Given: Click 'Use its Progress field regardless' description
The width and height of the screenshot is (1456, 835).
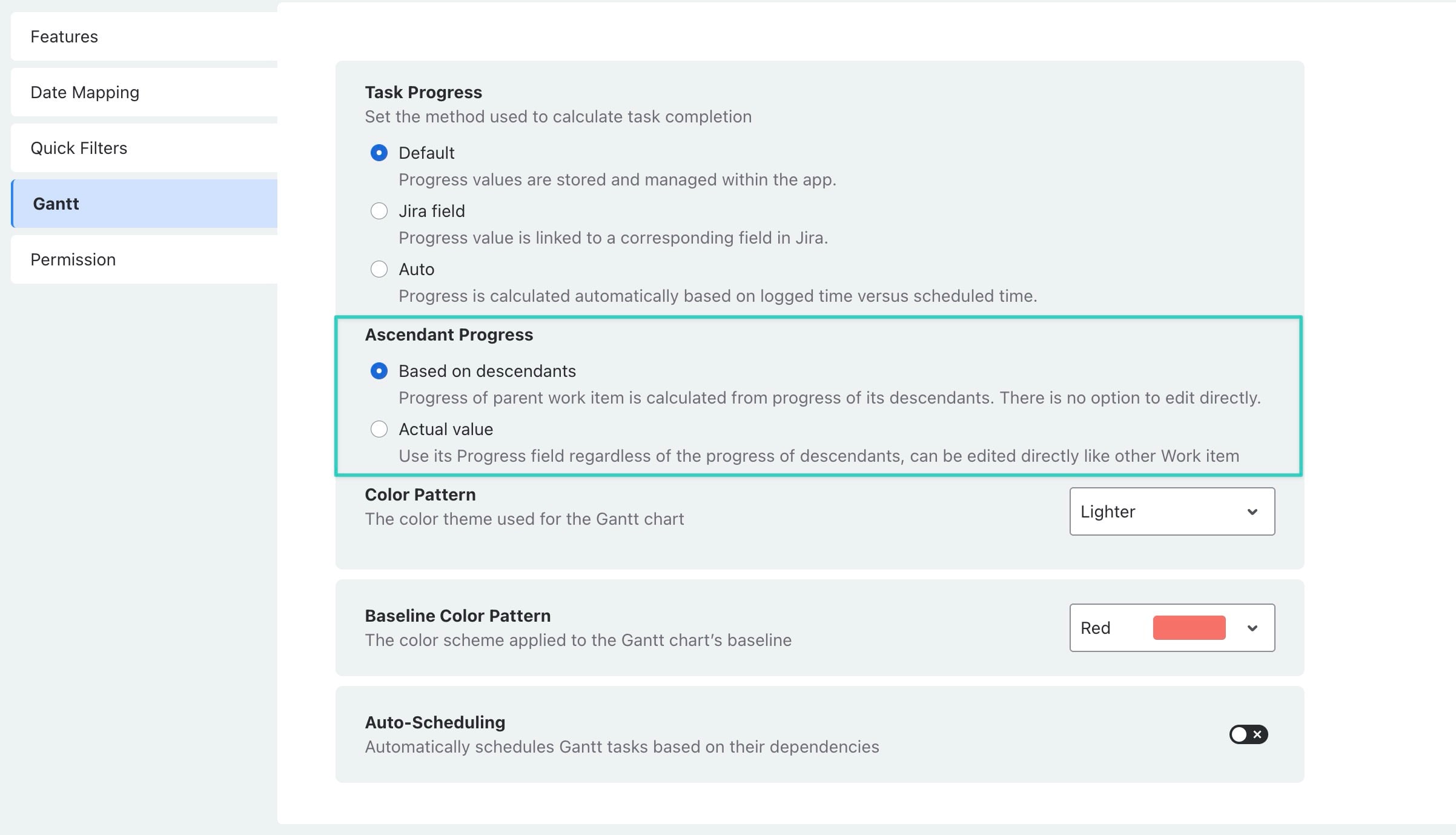Looking at the screenshot, I should tap(819, 456).
